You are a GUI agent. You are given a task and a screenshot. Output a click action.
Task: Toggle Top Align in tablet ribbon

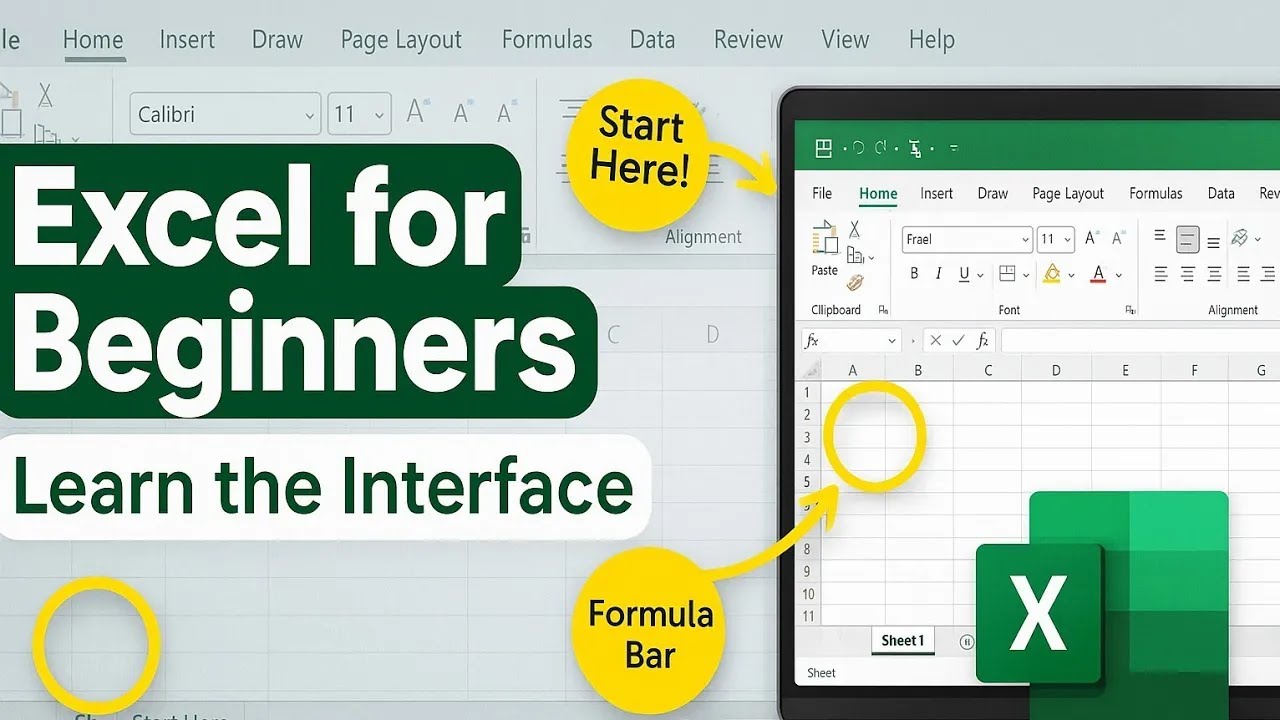click(1160, 237)
